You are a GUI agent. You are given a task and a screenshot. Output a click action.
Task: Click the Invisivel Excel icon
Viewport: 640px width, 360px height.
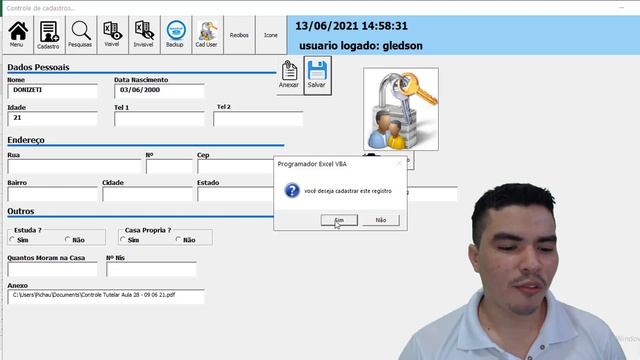[x=144, y=35]
